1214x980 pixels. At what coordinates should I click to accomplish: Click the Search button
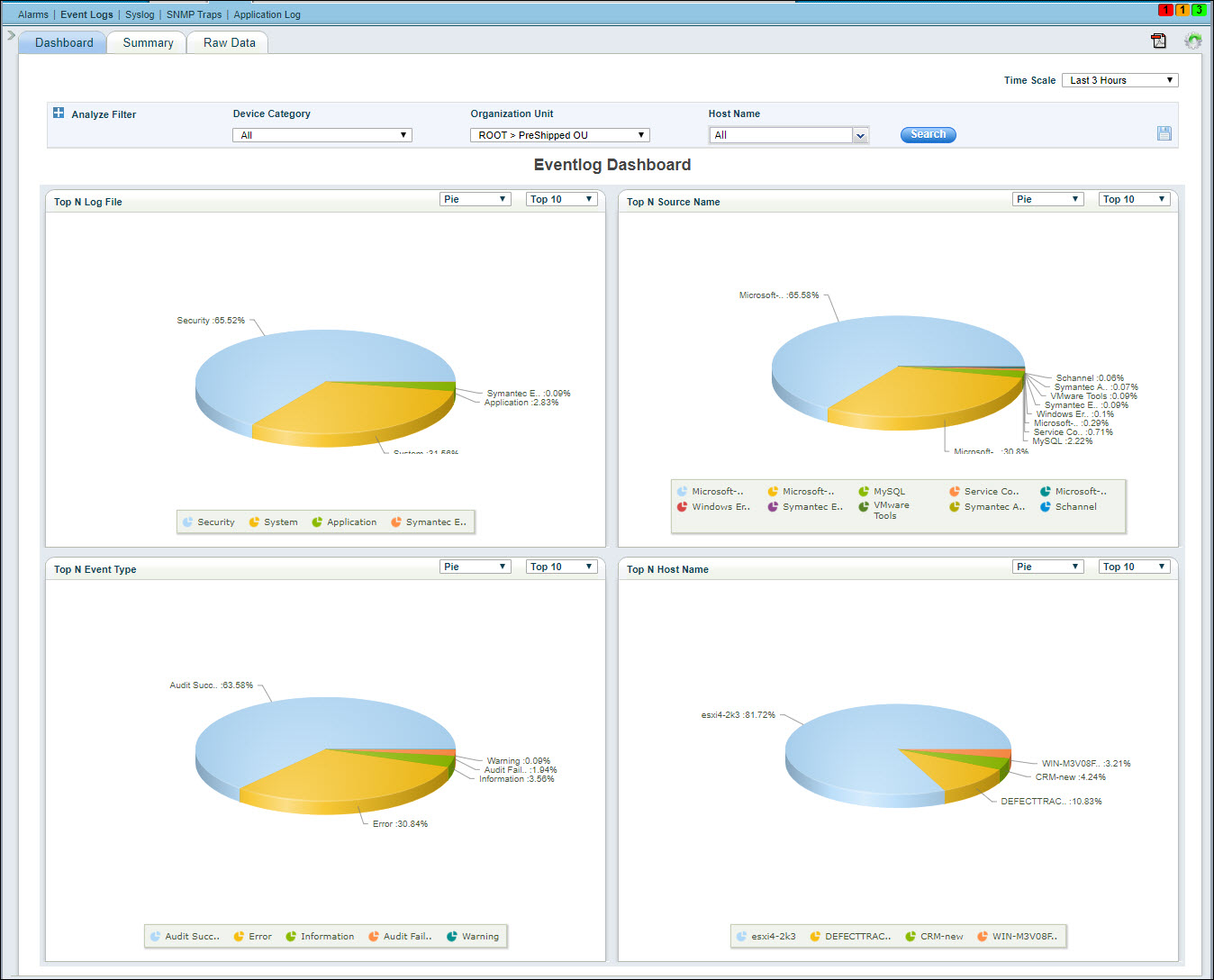click(928, 134)
